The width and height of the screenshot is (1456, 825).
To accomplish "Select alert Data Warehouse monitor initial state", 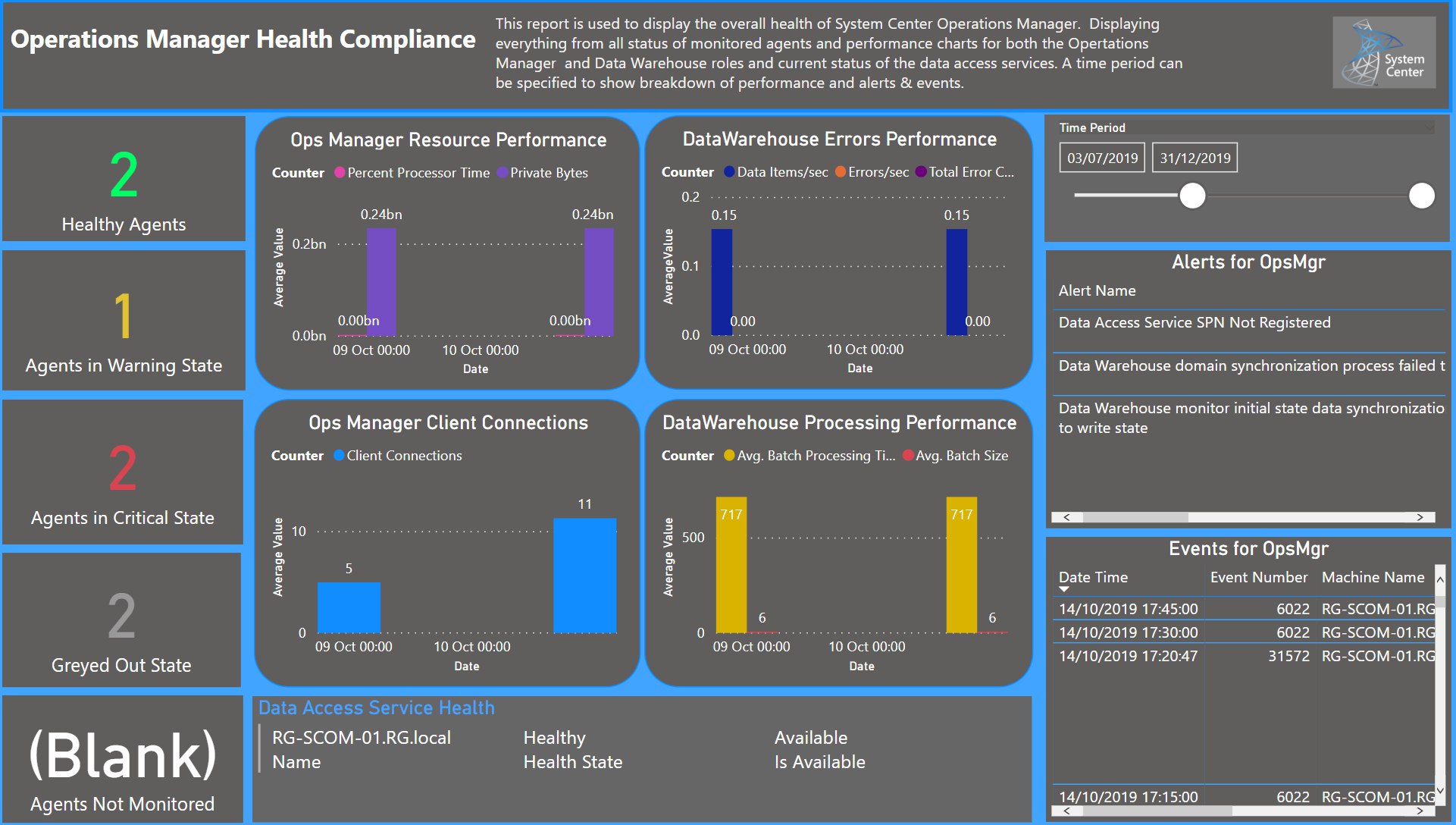I will point(1251,418).
